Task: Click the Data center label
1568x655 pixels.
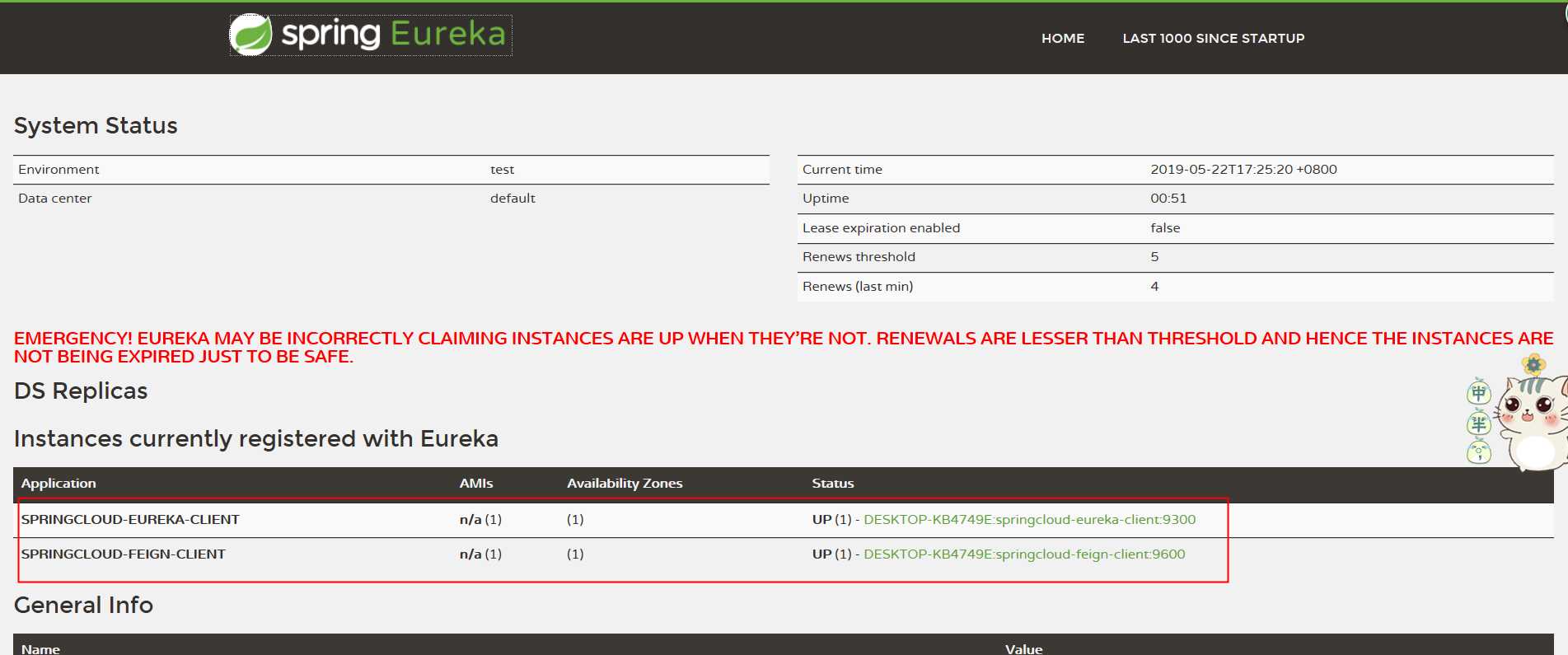Action: coord(54,198)
